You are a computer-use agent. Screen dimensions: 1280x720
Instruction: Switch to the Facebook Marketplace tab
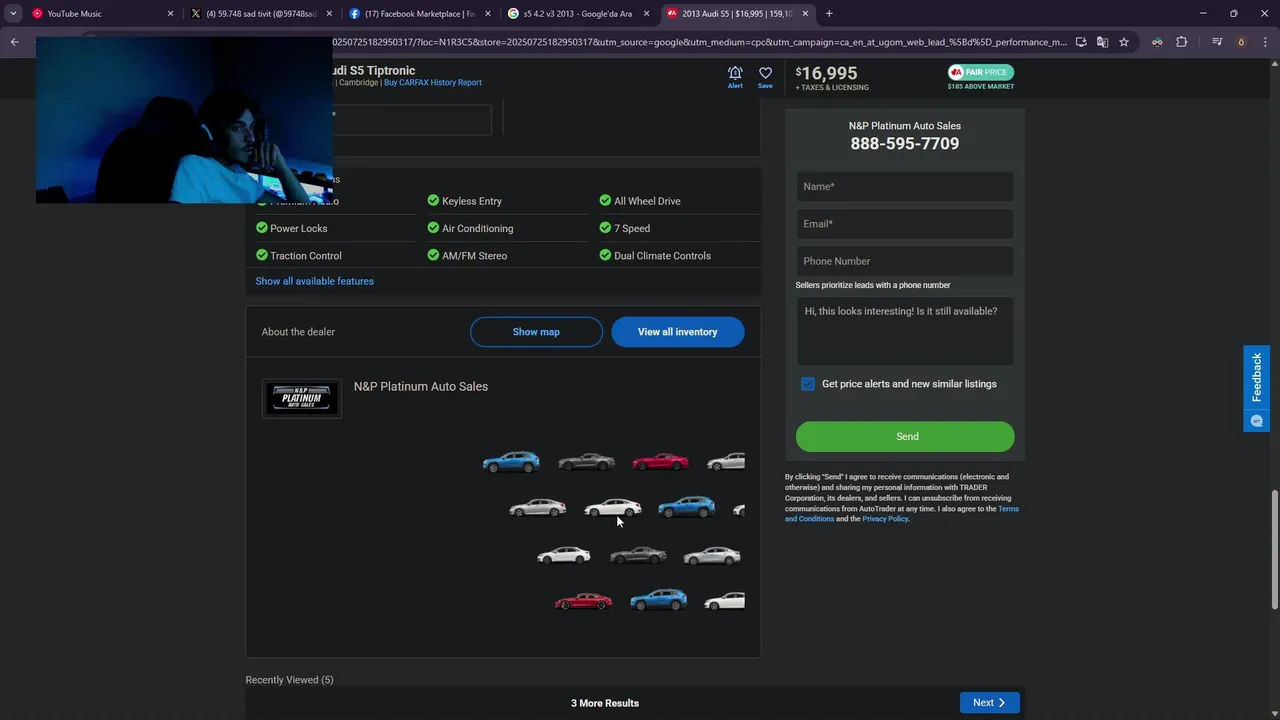(x=419, y=14)
